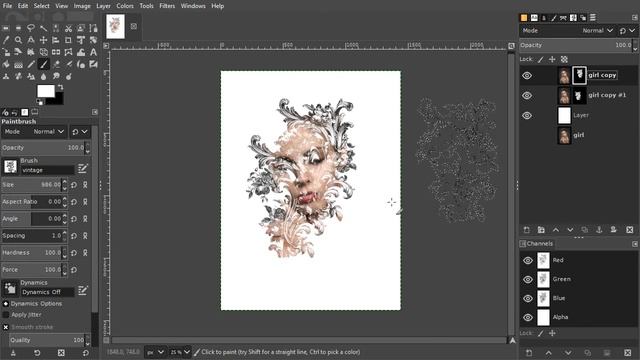
Task: Open brush editor next to vintage brush
Action: [x=83, y=168]
